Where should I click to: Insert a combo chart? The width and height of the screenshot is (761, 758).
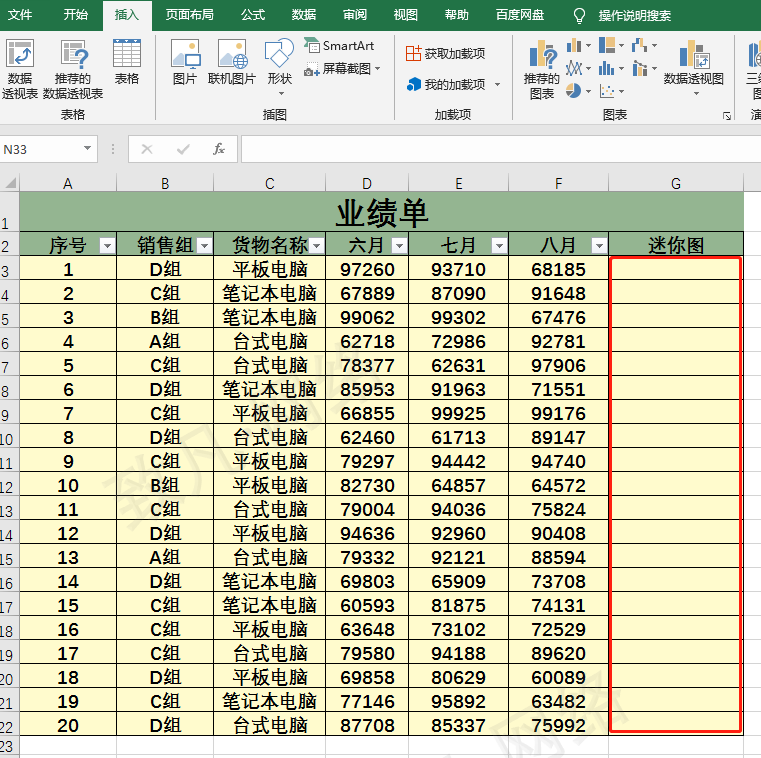coord(644,68)
